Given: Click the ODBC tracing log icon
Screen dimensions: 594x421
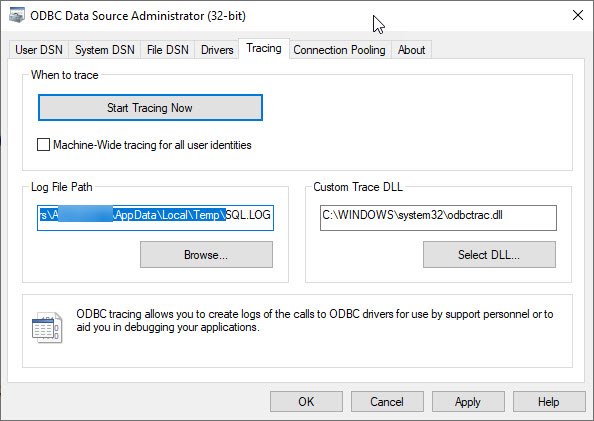Looking at the screenshot, I should pyautogui.click(x=47, y=327).
